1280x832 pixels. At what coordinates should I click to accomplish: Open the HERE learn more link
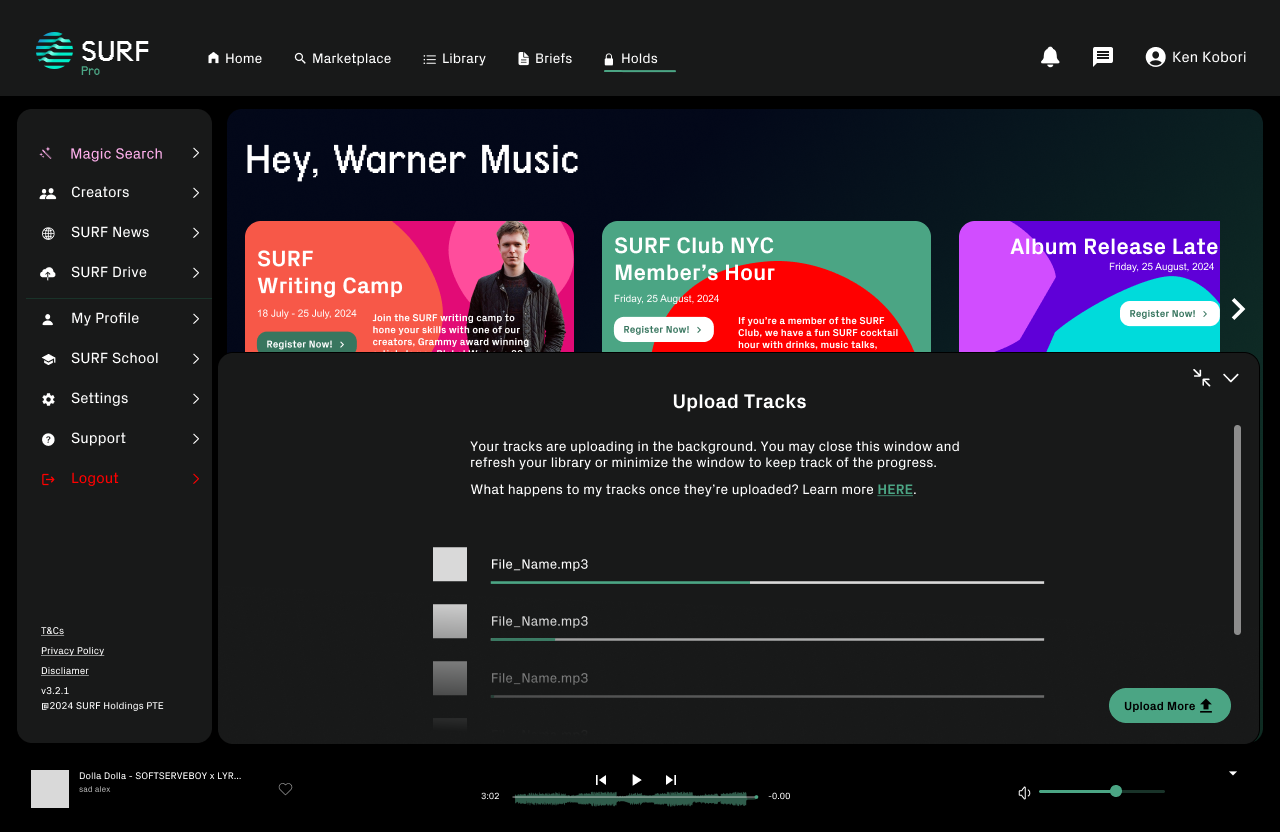point(895,490)
